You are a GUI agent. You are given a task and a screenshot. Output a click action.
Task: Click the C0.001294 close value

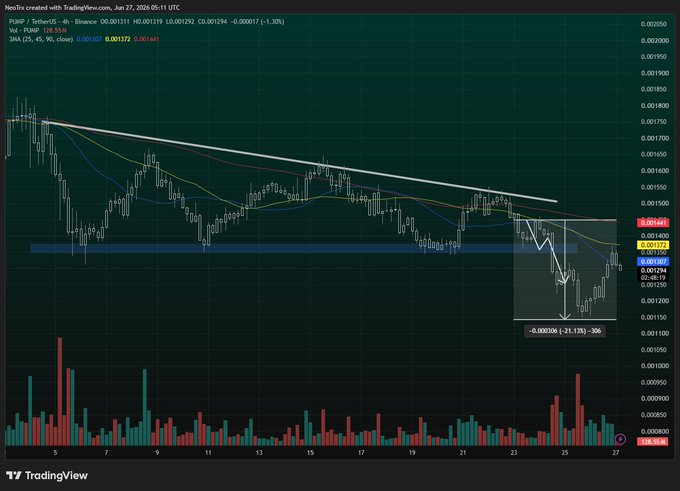[212, 21]
